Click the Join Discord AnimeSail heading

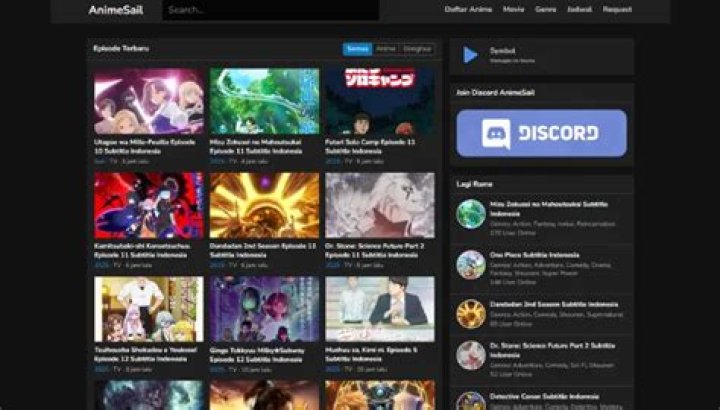click(x=495, y=92)
